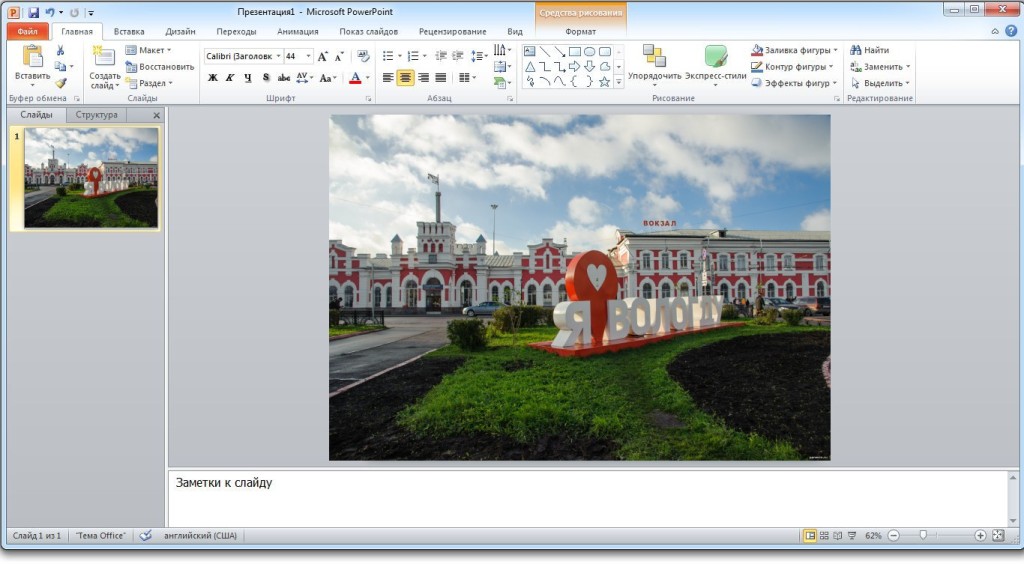The image size is (1024, 564).
Task: Expand the shapes gallery More arrow
Action: click(618, 82)
